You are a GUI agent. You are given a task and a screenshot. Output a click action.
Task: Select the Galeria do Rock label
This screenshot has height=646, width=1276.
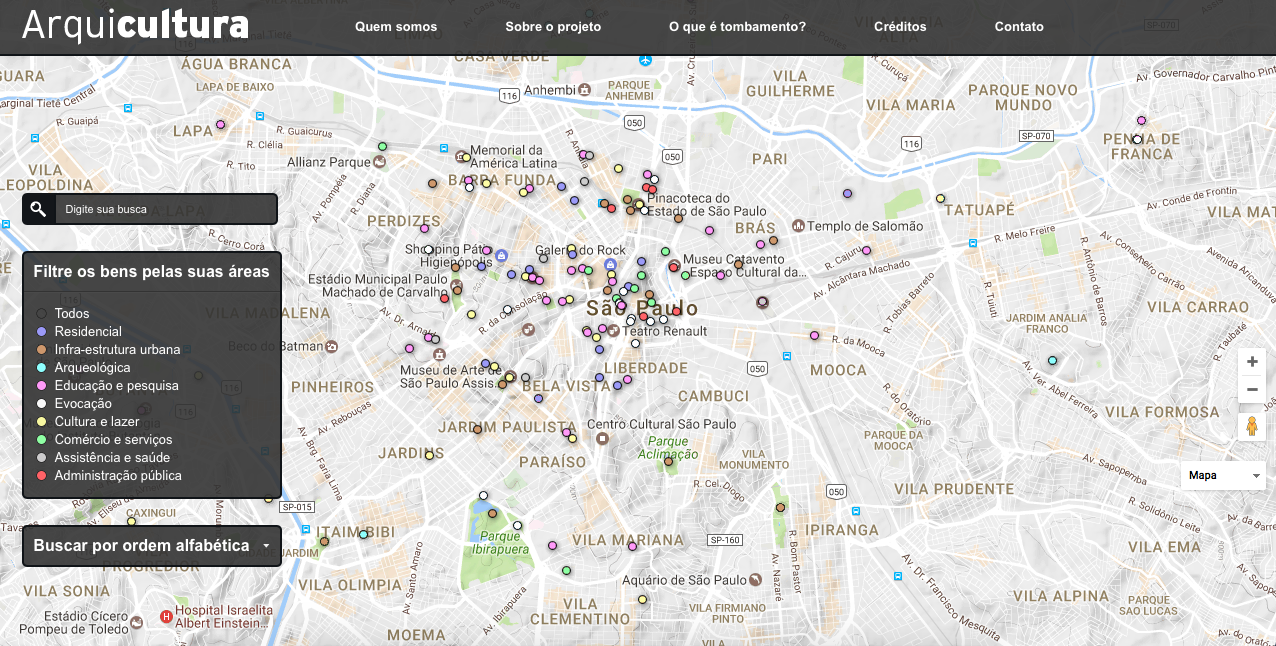[x=581, y=250]
